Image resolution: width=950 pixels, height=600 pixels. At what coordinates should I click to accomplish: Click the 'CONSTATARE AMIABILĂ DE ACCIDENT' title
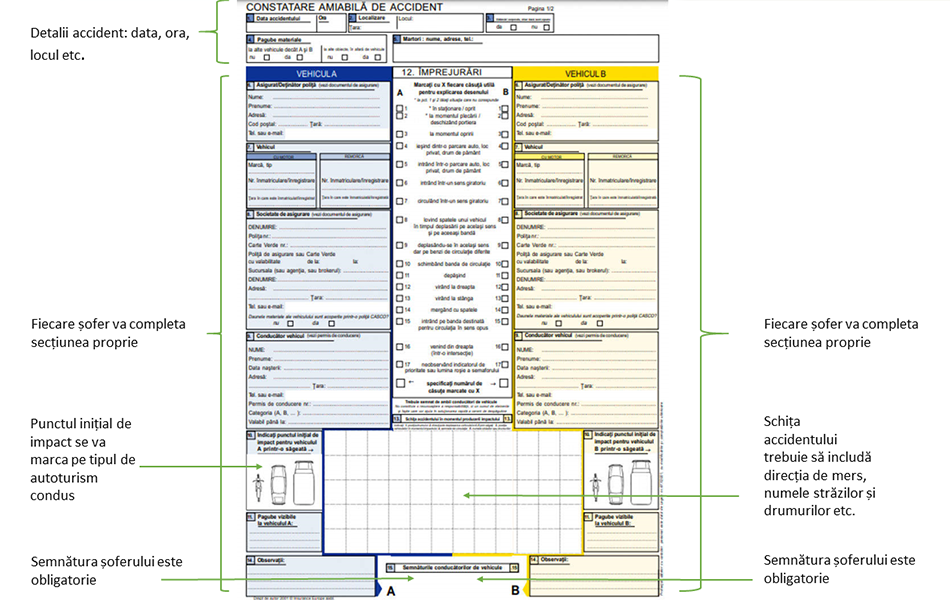pos(344,7)
